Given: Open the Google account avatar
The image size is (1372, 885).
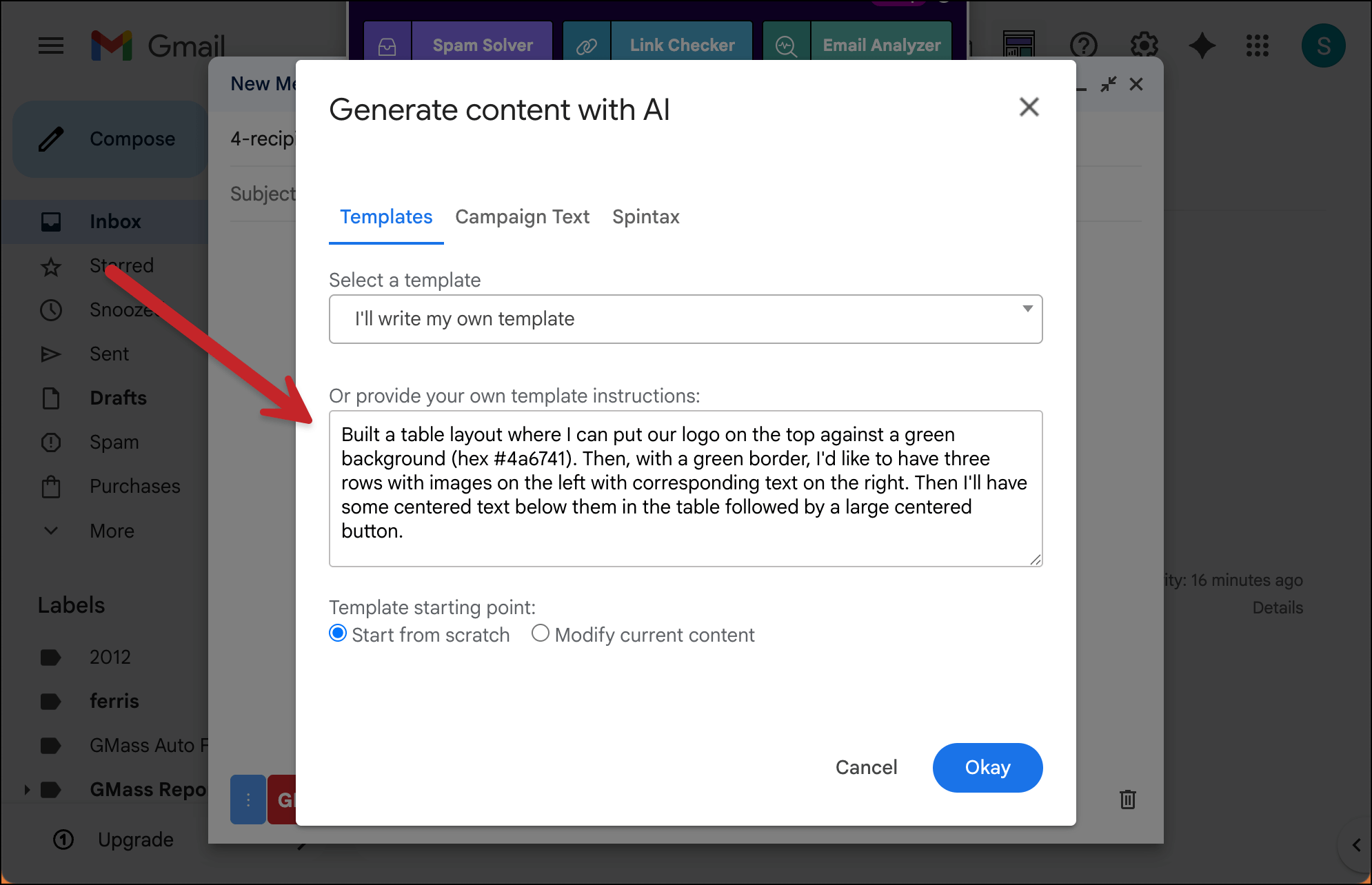Looking at the screenshot, I should (1322, 45).
